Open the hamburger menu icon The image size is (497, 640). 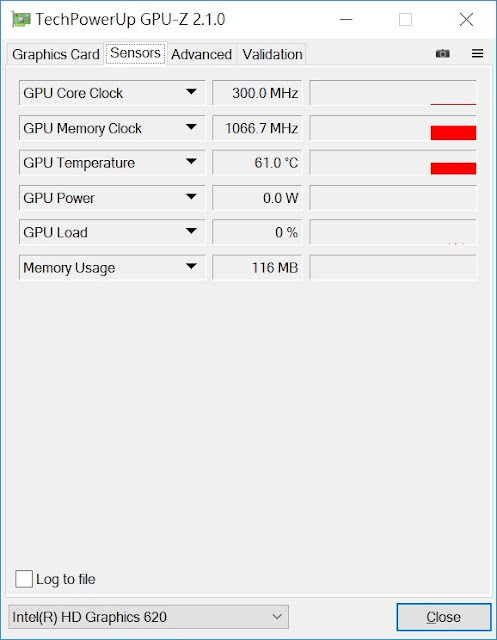tap(477, 53)
